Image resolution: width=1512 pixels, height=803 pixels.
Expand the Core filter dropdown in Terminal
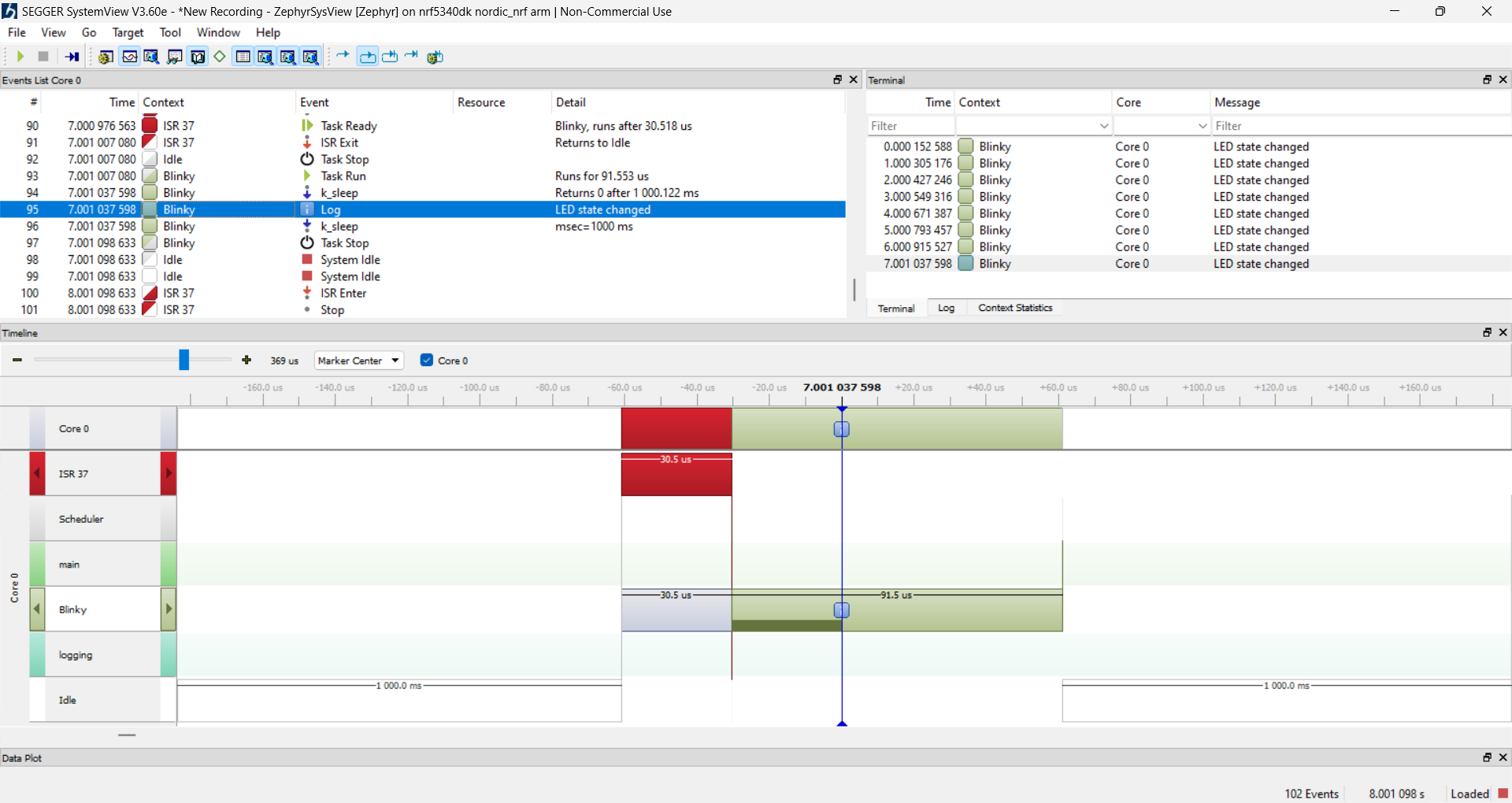click(1203, 126)
